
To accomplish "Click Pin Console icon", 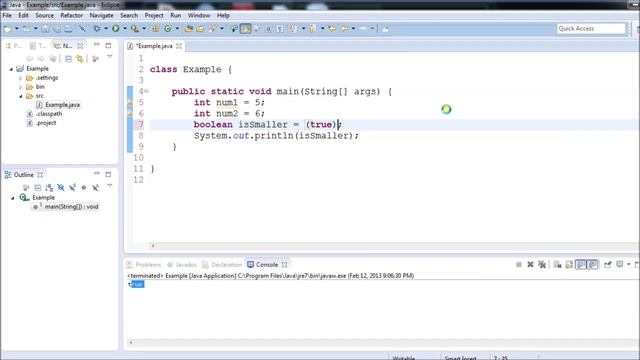I will [x=608, y=264].
